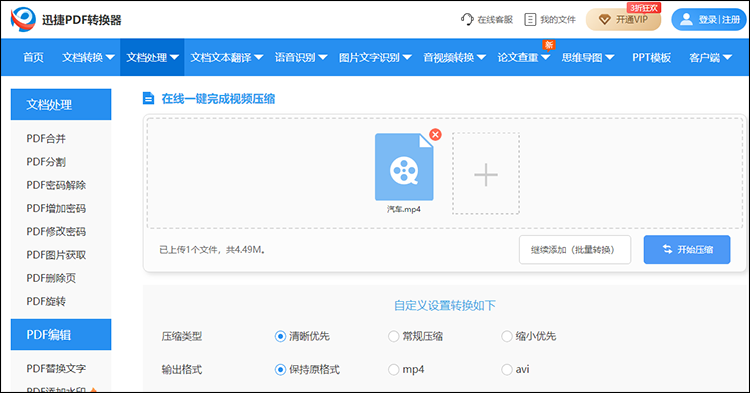Open PDF删除页 in the sidebar
The height and width of the screenshot is (393, 750).
(x=51, y=278)
